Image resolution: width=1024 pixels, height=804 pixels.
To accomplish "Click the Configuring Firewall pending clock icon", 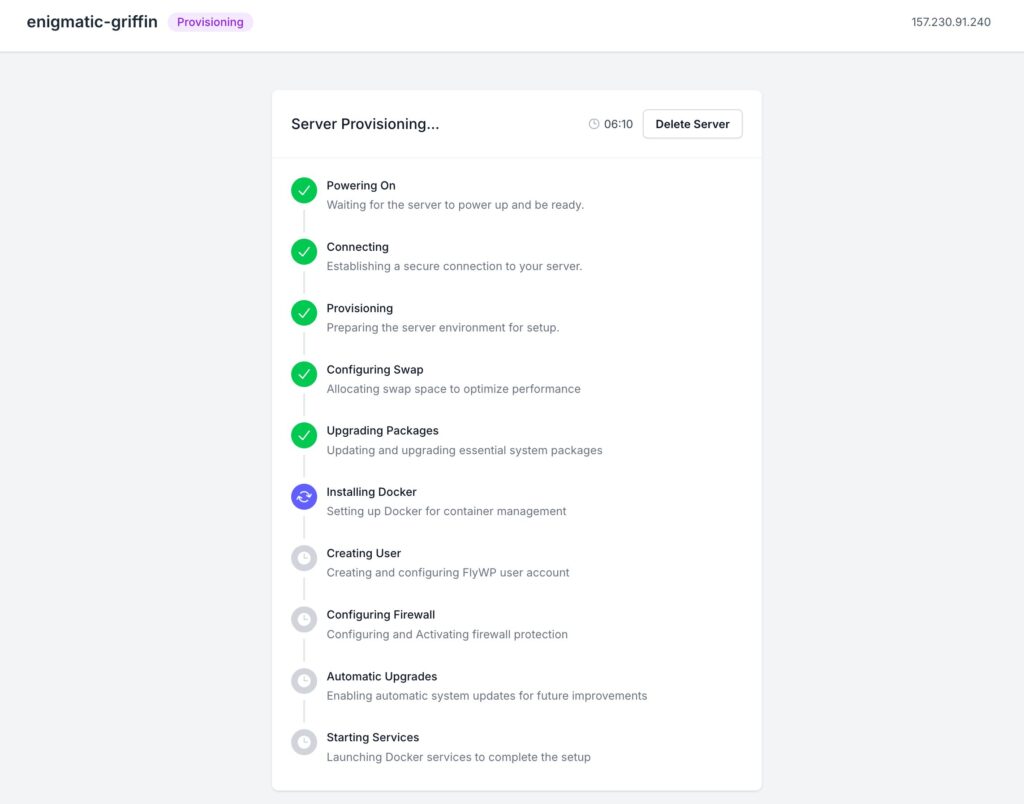I will pos(304,619).
